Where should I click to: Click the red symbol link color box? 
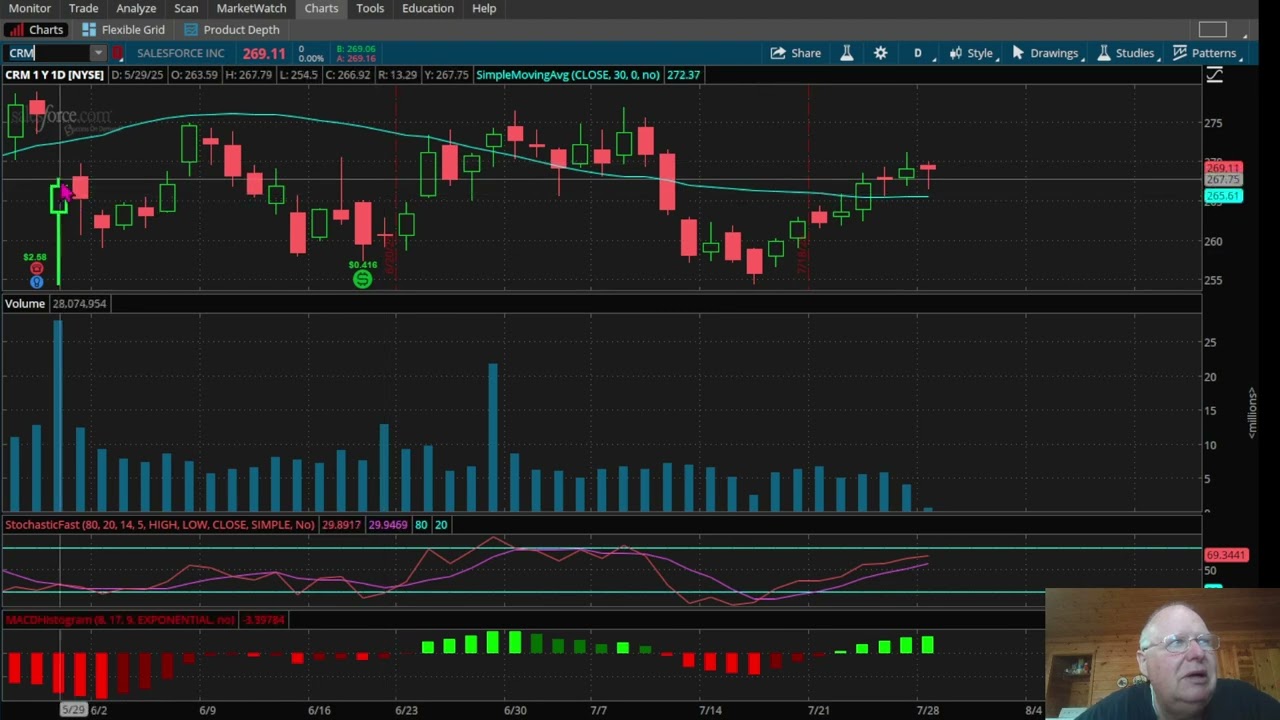(118, 53)
